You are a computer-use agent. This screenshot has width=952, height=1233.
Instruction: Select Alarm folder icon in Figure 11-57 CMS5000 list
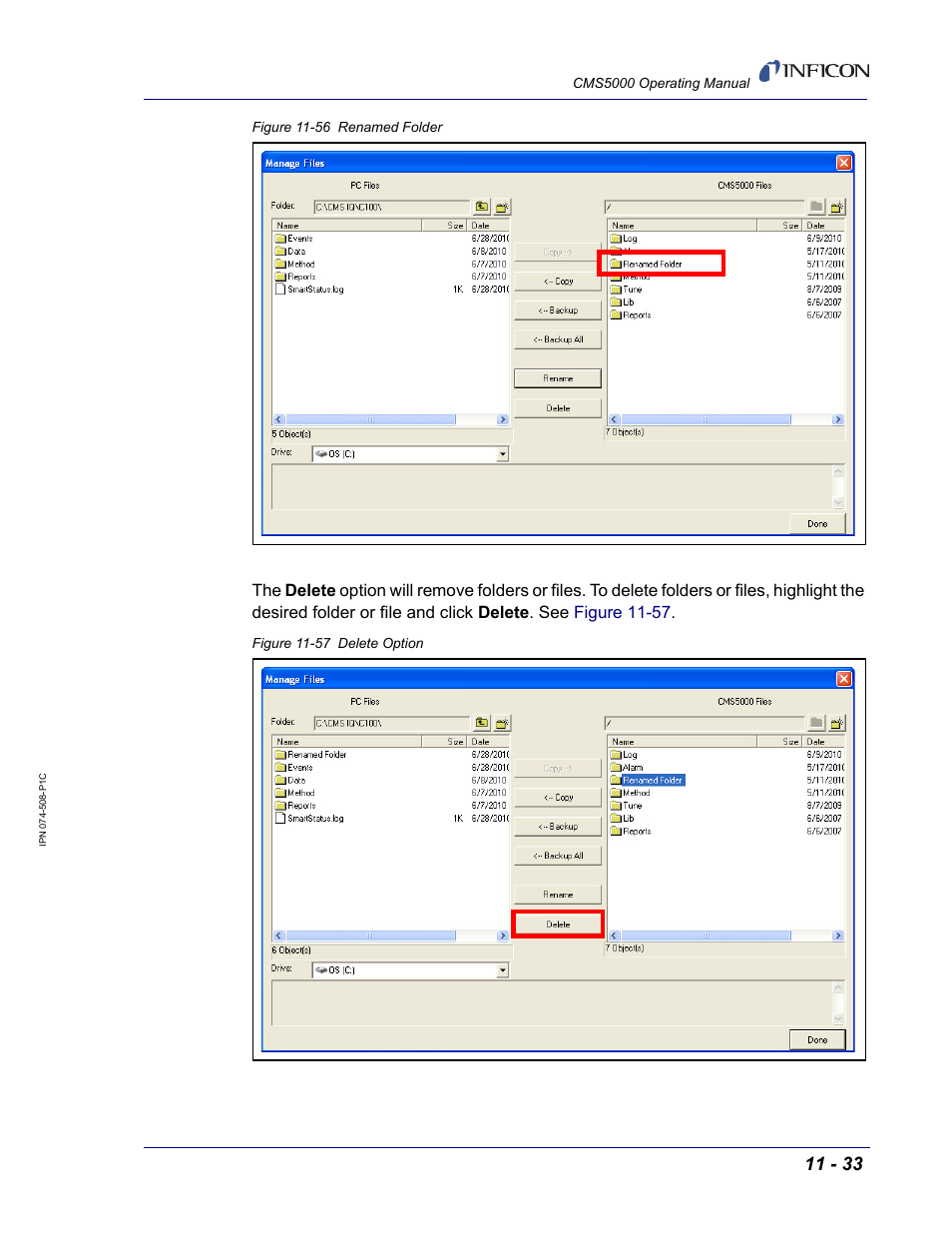tap(616, 768)
